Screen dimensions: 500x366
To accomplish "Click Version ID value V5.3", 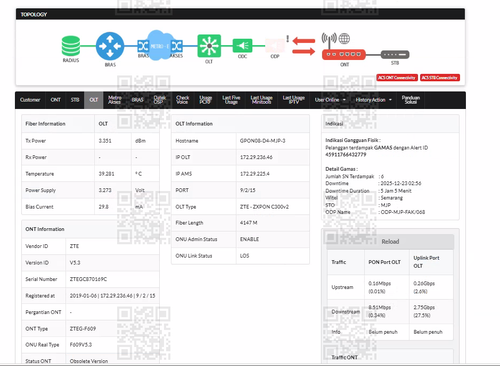I will coord(75,263).
